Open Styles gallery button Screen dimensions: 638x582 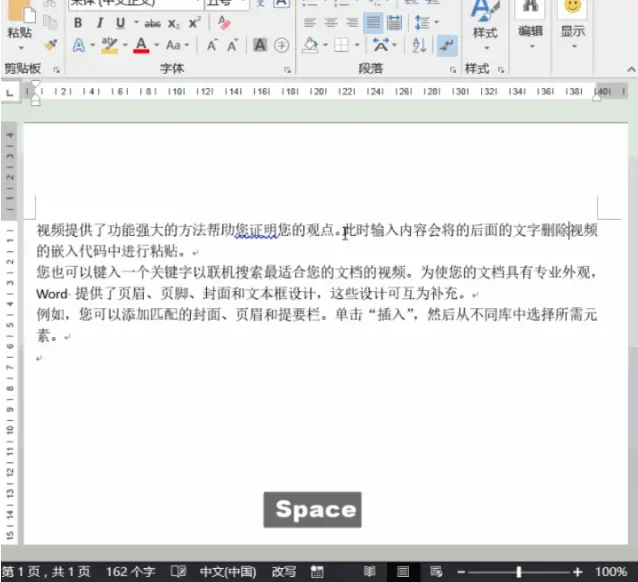pos(485,26)
